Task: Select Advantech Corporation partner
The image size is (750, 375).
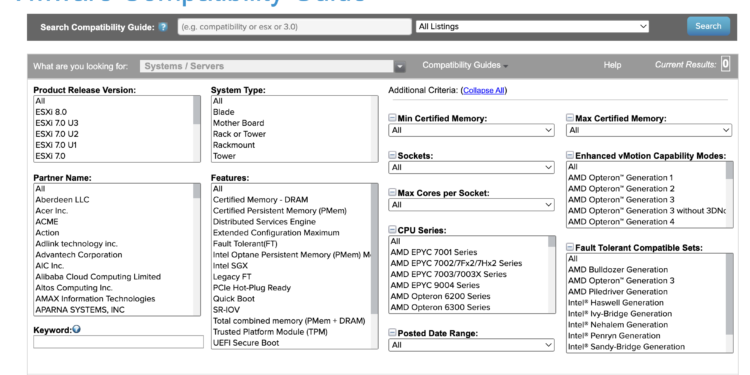Action: (78, 255)
